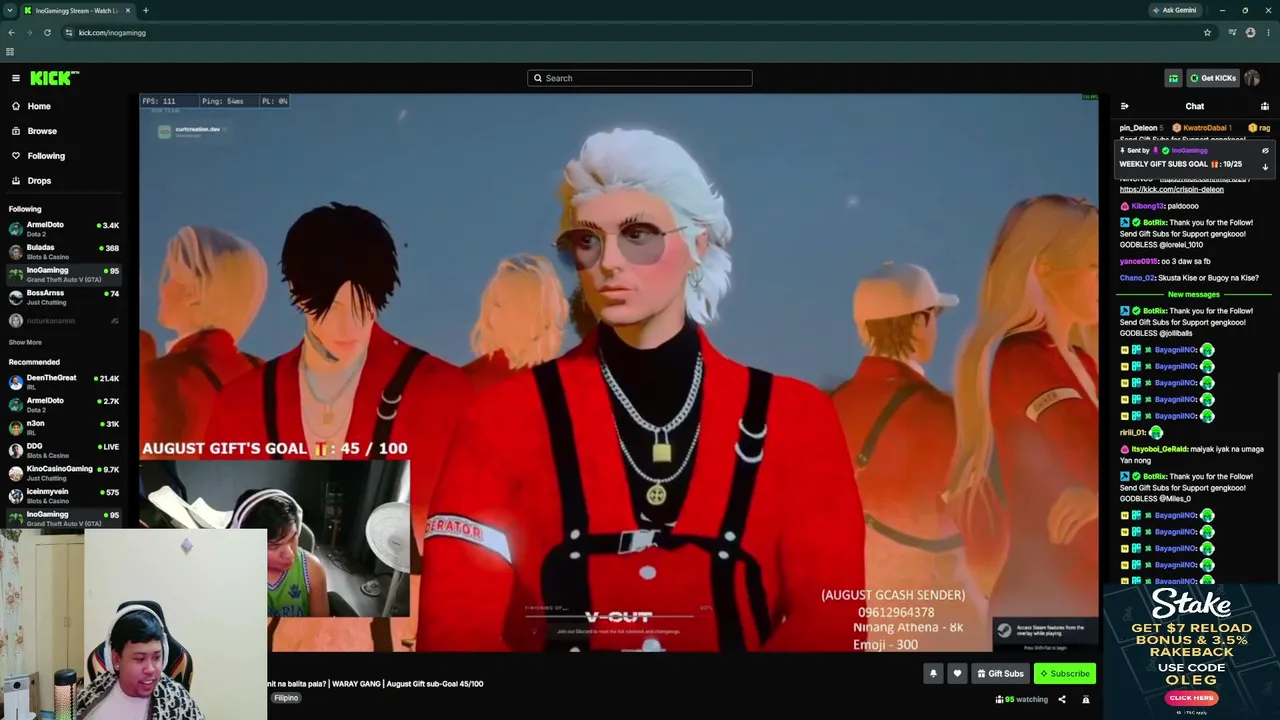Open the Get KICKs button

coord(1213,78)
